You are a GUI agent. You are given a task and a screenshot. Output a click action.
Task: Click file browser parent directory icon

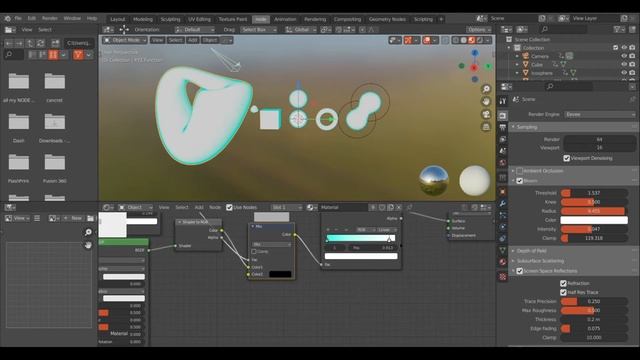click(30, 43)
